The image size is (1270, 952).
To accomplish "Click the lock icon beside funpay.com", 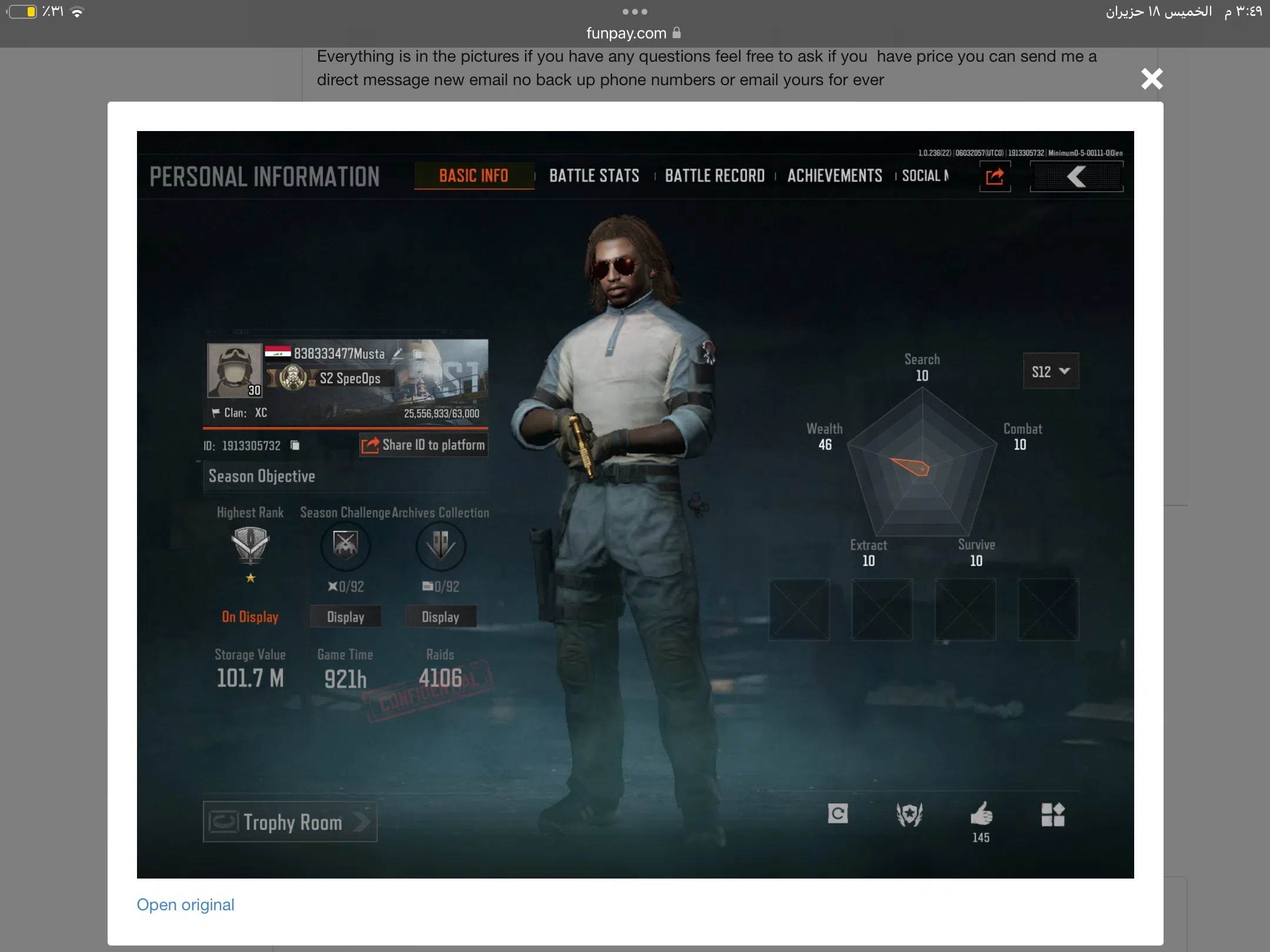I will click(x=676, y=32).
